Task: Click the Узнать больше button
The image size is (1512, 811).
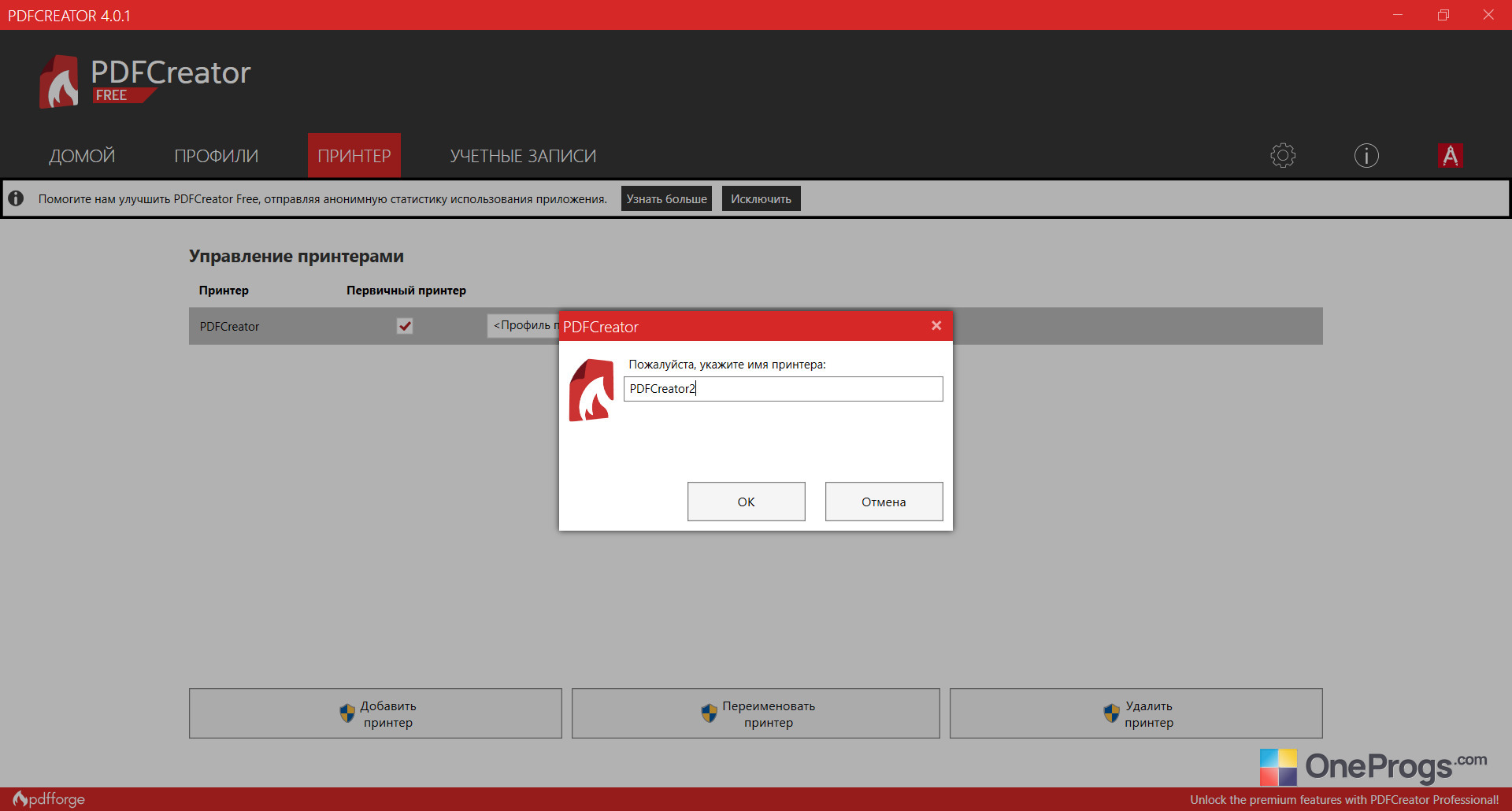Action: click(x=666, y=198)
